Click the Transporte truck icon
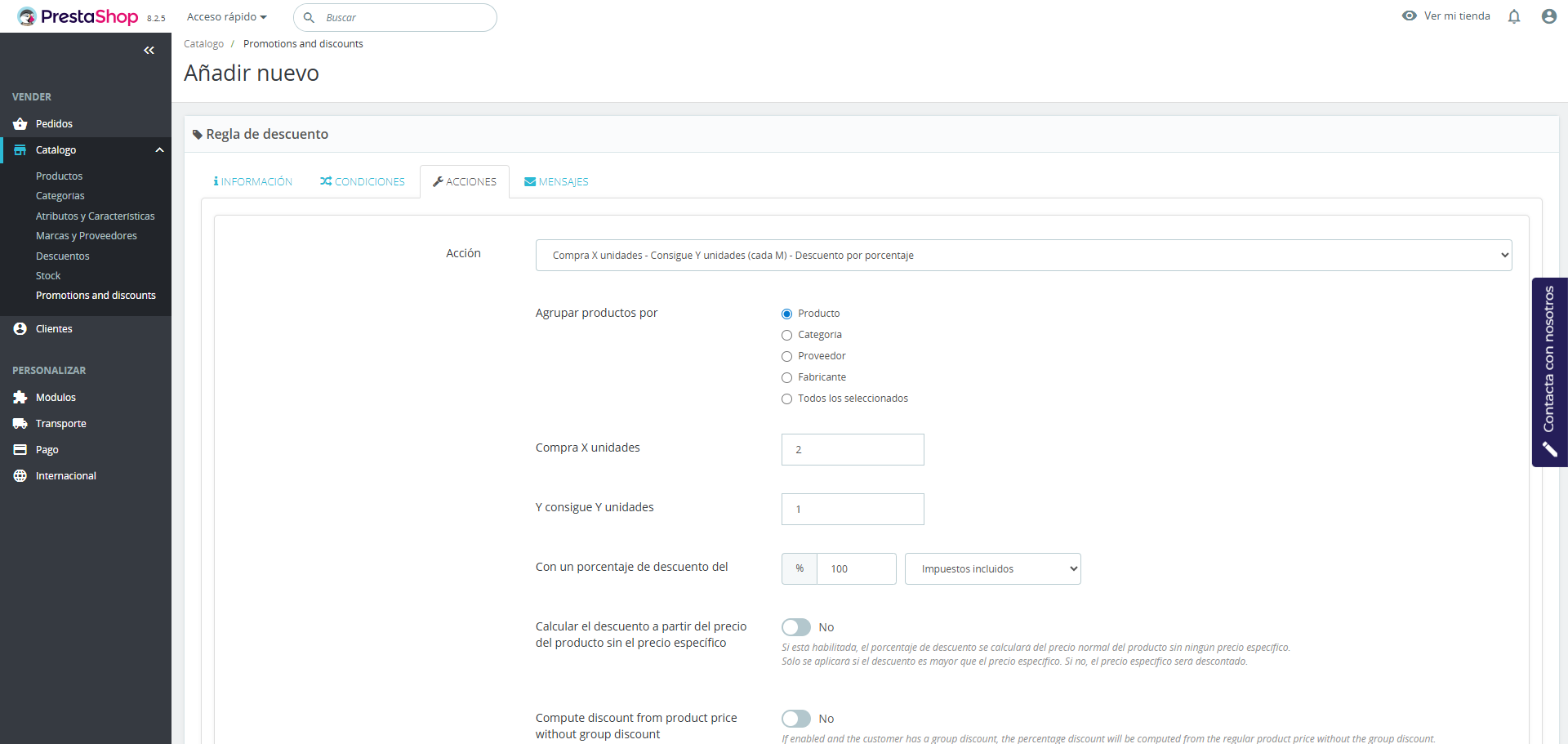Image resolution: width=1568 pixels, height=744 pixels. (20, 424)
